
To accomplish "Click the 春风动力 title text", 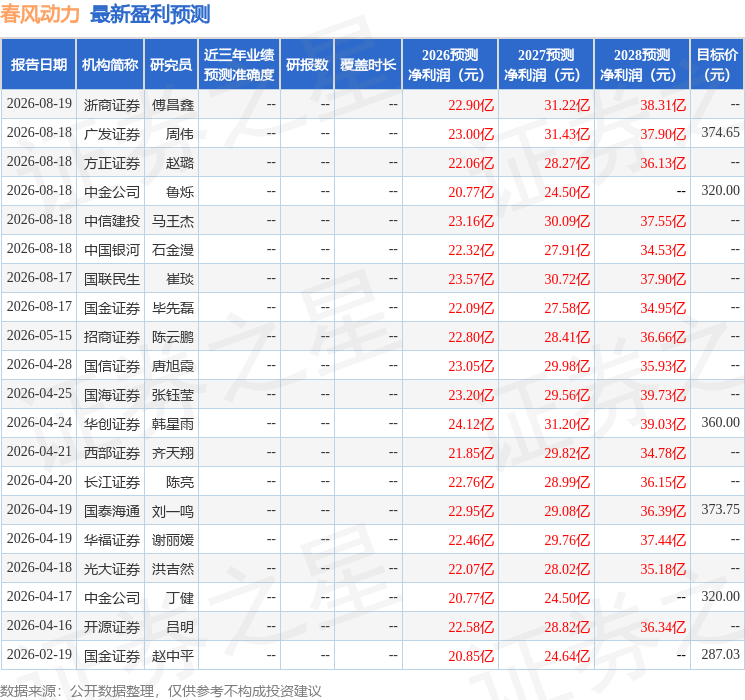I will coord(40,14).
